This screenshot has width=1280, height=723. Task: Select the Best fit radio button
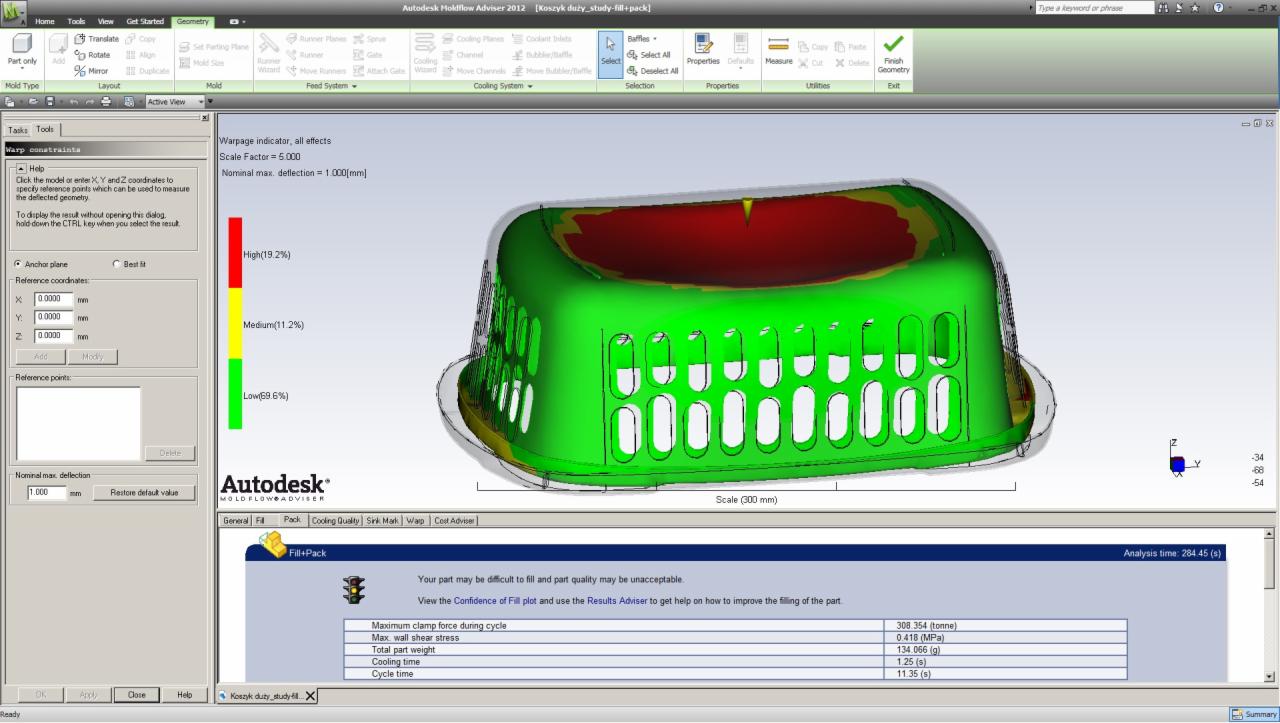coord(117,264)
